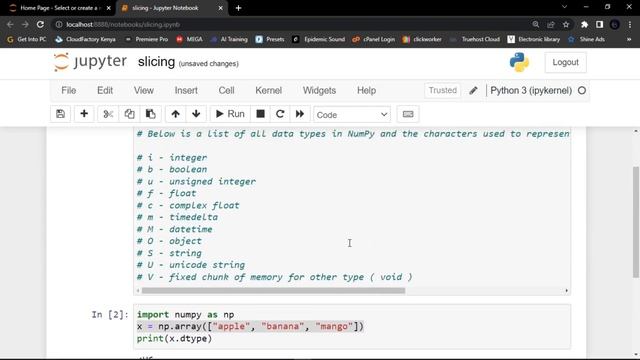Image resolution: width=640 pixels, height=360 pixels.
Task: Show more bookmarks chevron
Action: [x=629, y=39]
